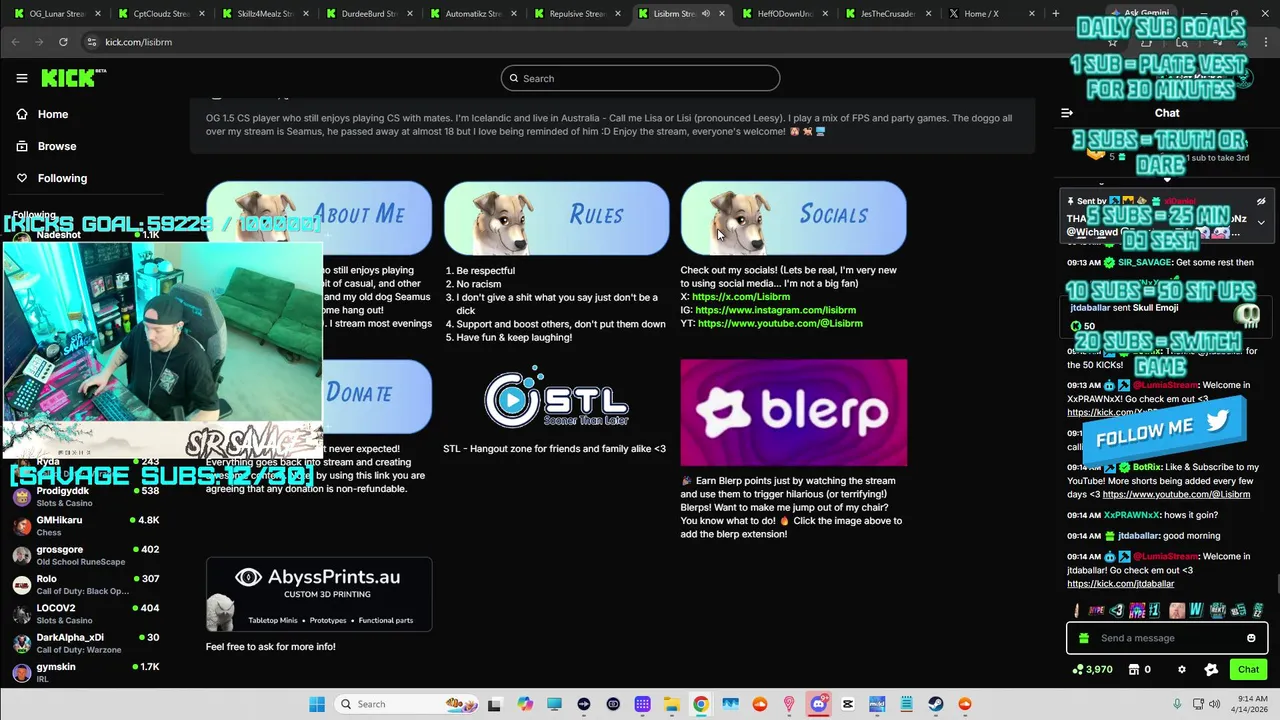Image resolution: width=1280 pixels, height=720 pixels.
Task: Open youtube.com/@Lisibrm link in chat
Action: [x=1176, y=494]
